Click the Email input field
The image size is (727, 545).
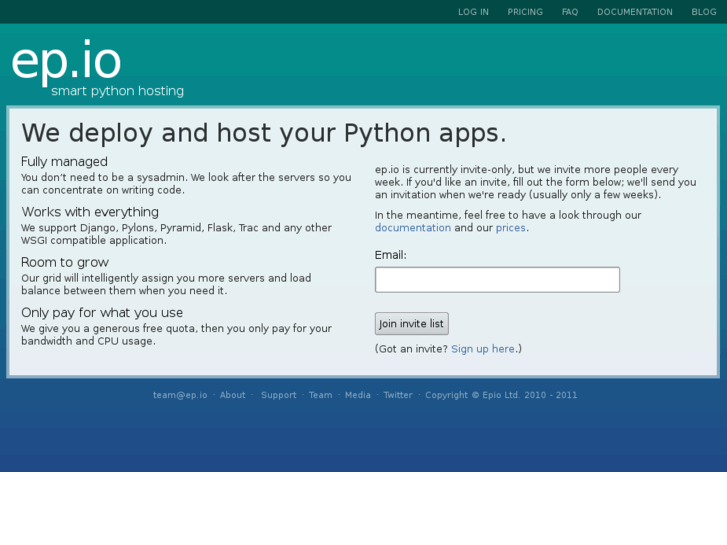click(x=497, y=280)
